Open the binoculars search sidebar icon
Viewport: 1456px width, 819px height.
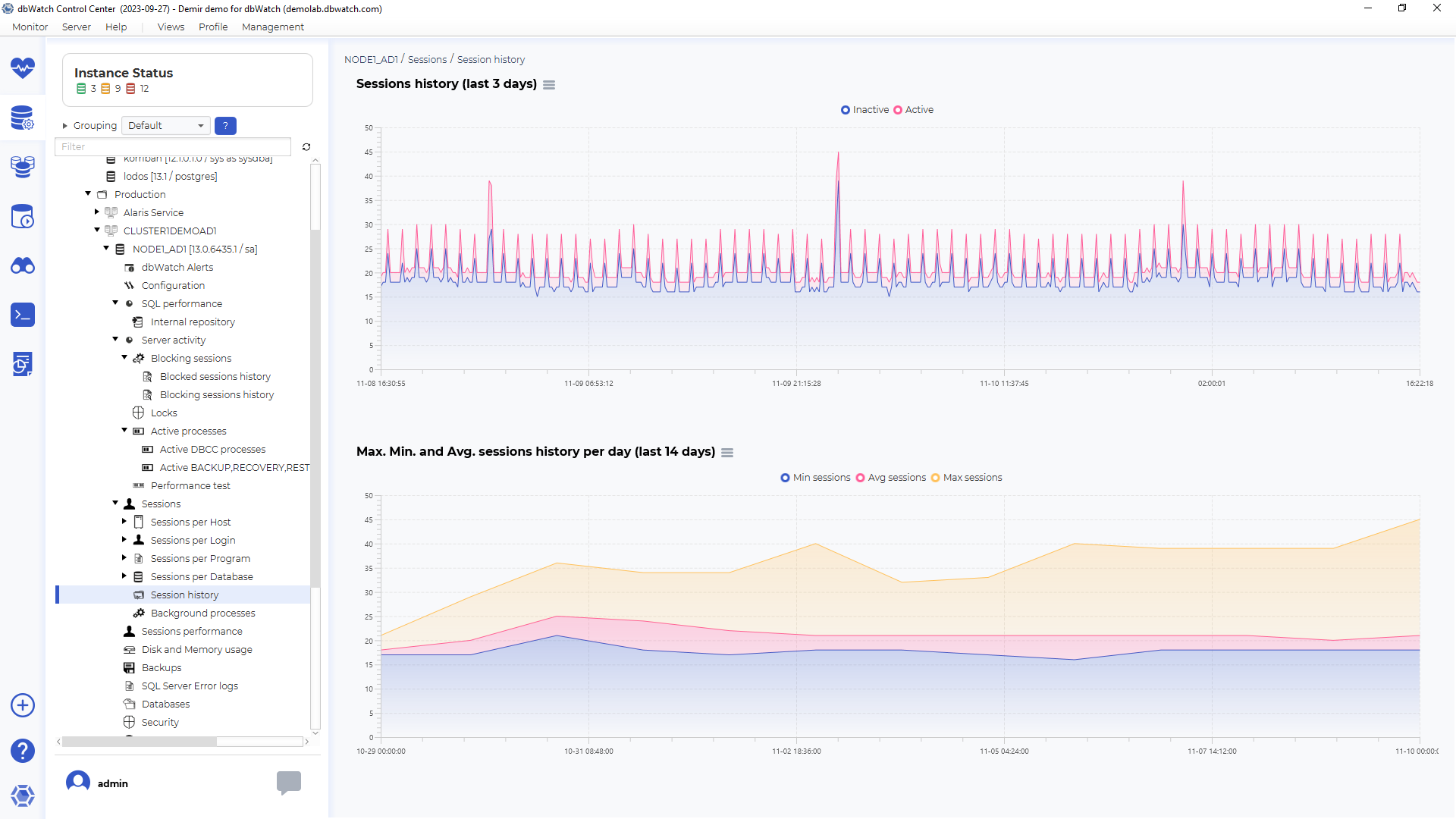(x=23, y=265)
